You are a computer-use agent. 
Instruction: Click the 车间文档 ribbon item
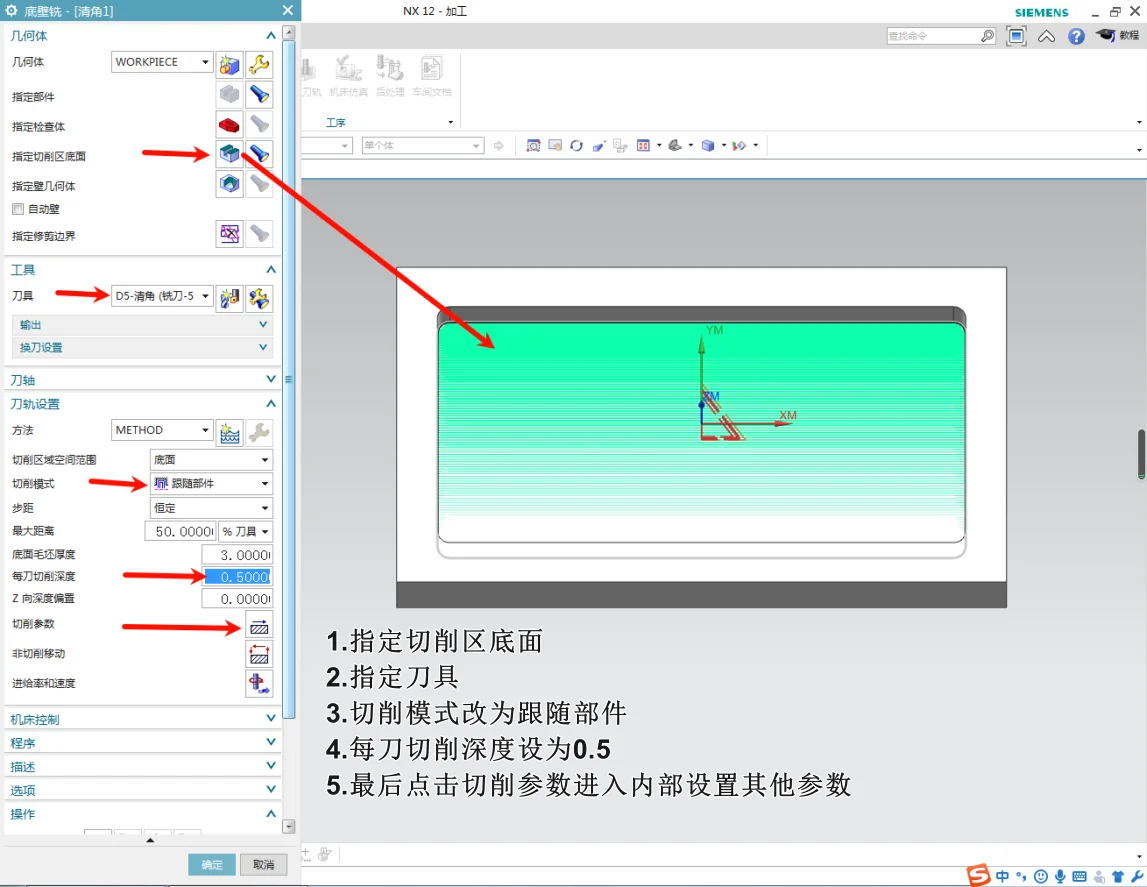pos(431,78)
